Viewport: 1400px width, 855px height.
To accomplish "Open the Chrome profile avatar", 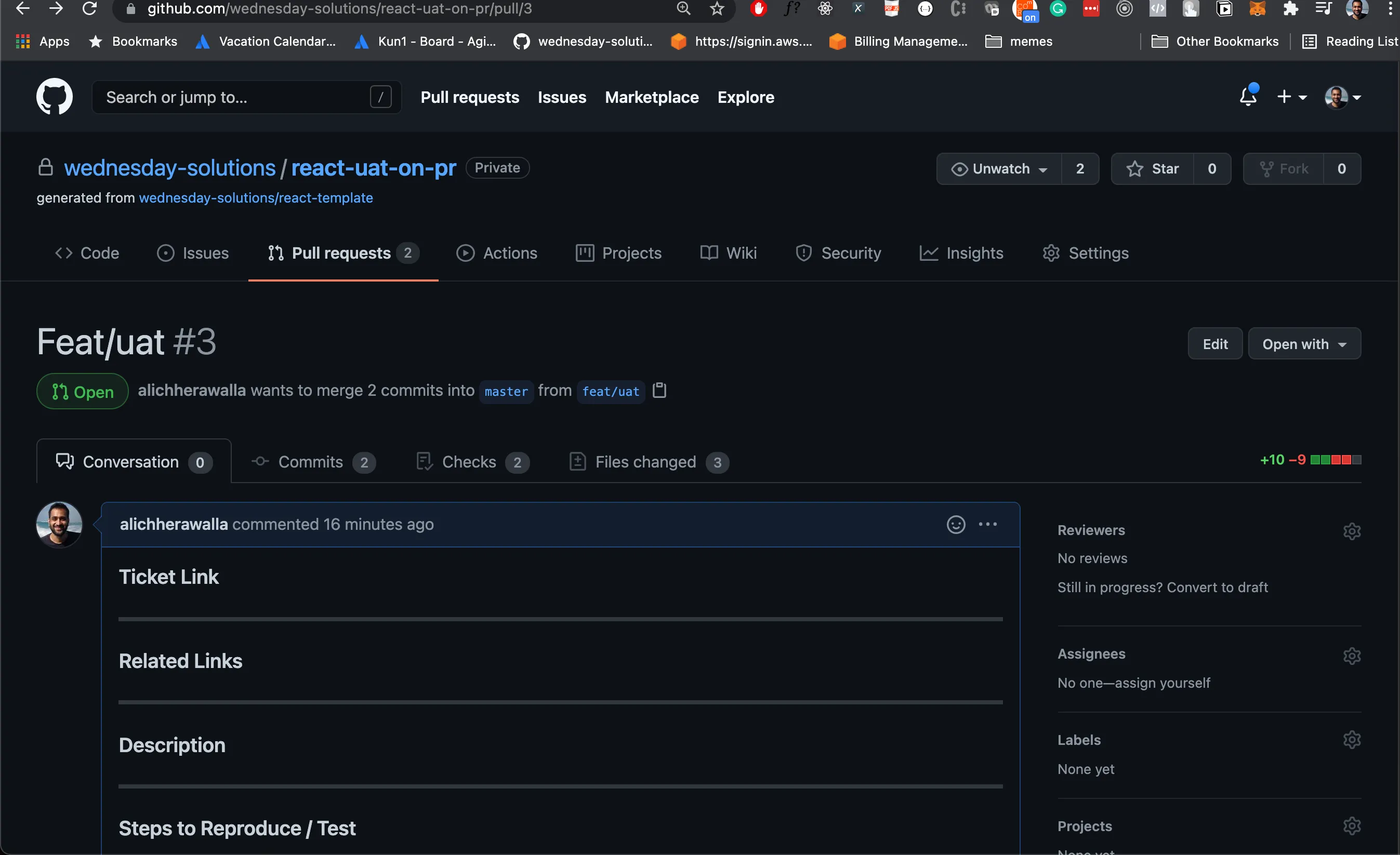I will click(1357, 8).
